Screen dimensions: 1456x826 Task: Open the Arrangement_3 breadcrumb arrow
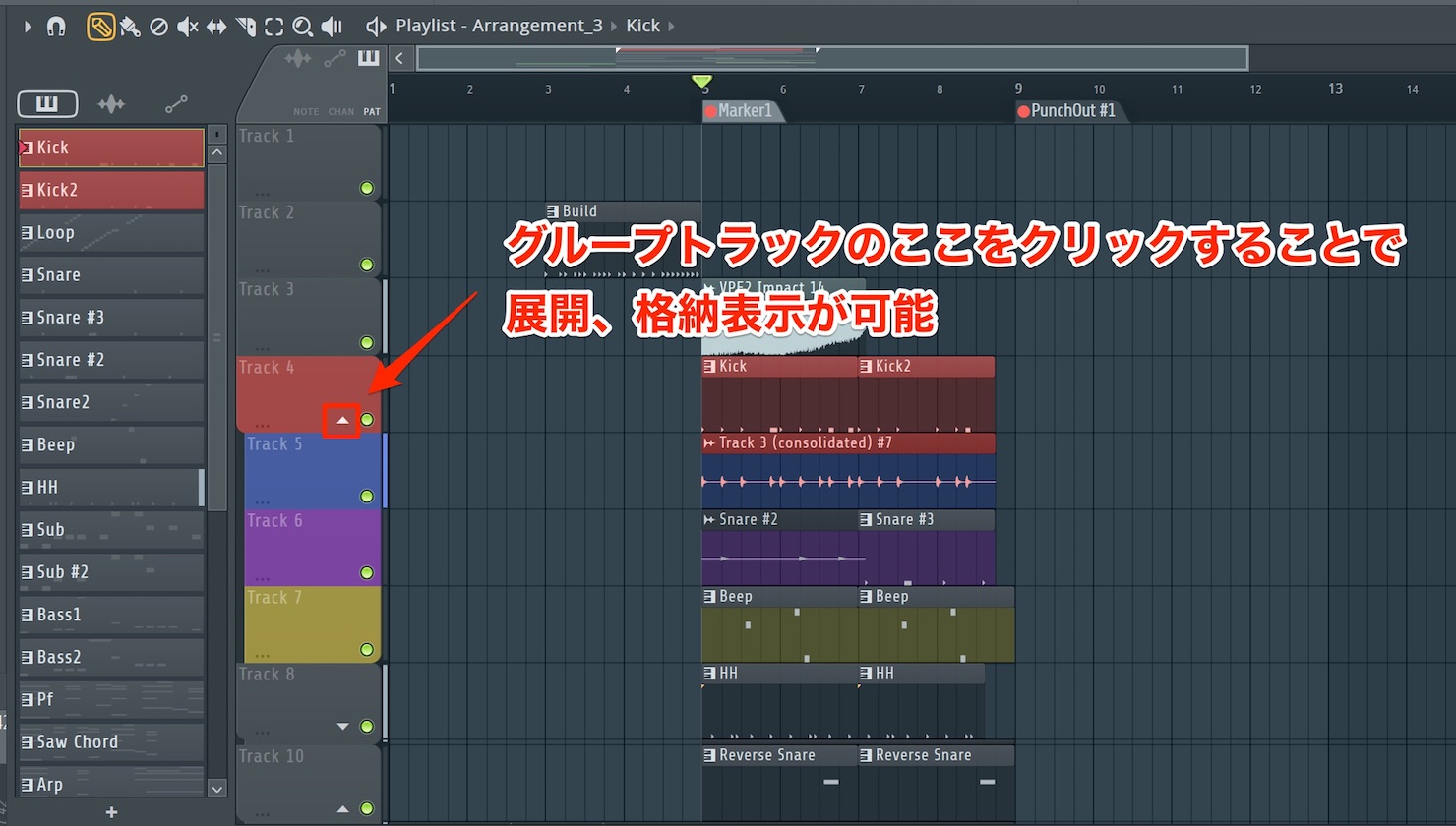(614, 27)
